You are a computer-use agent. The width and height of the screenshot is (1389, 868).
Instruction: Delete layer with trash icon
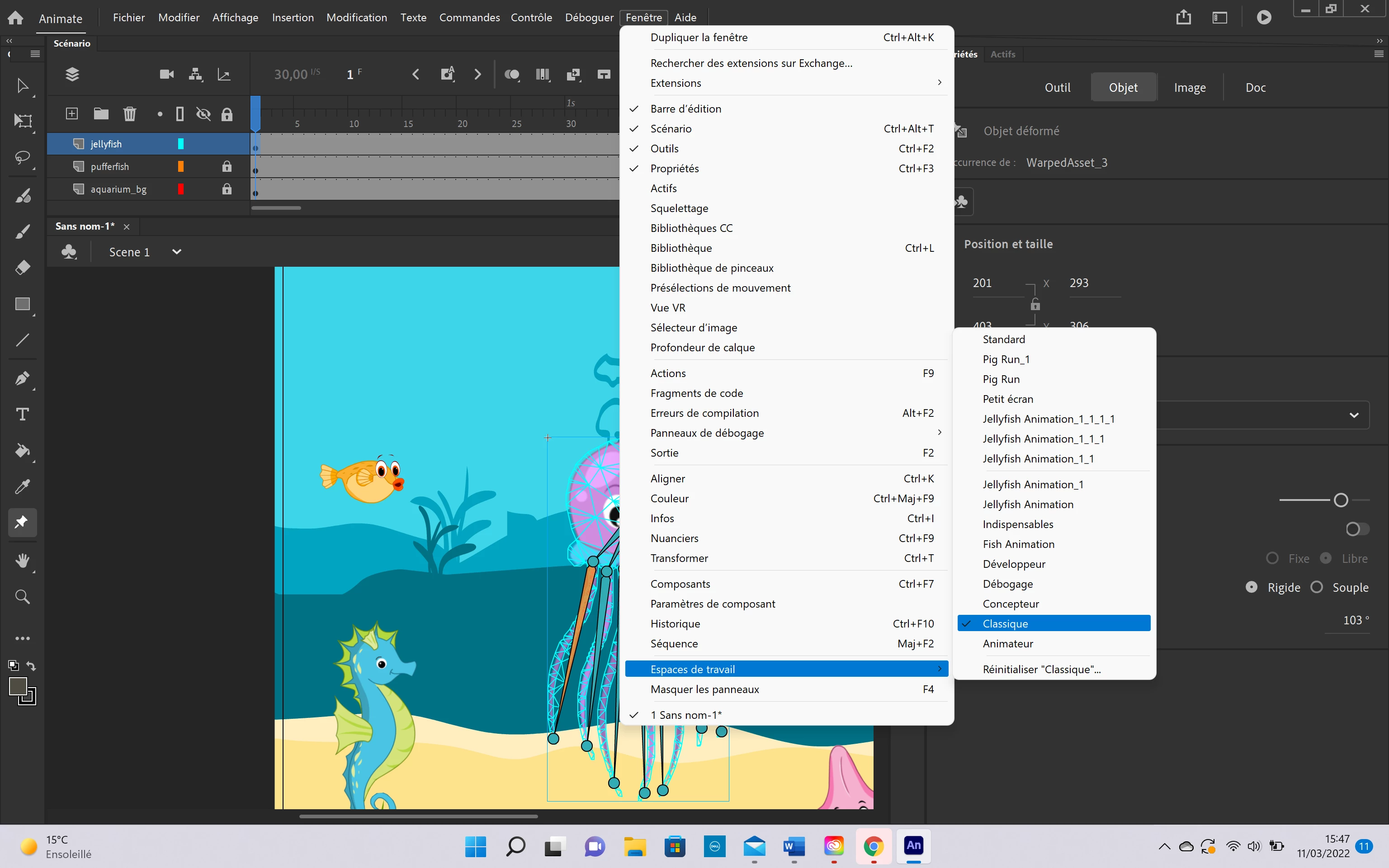click(x=130, y=113)
